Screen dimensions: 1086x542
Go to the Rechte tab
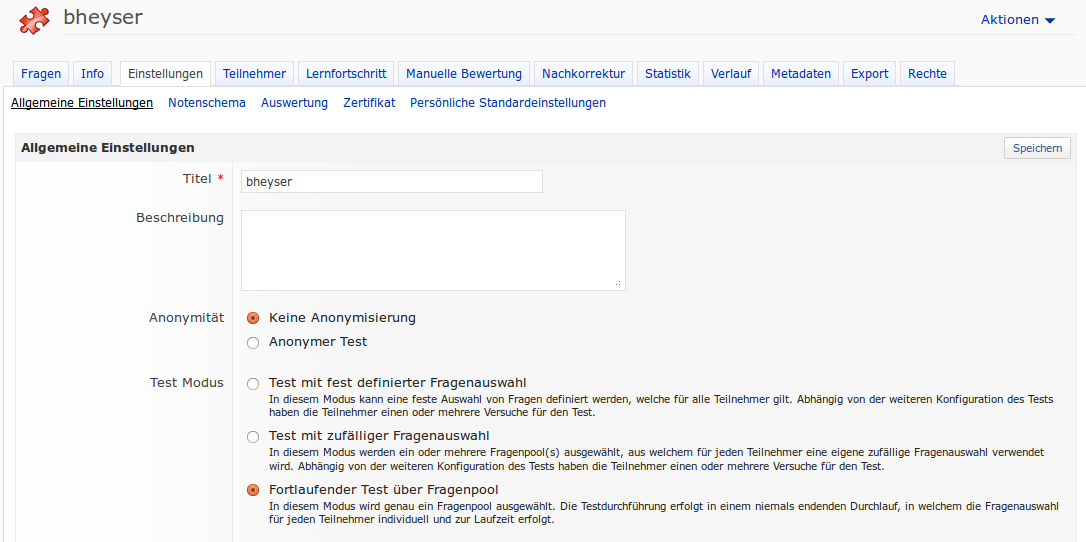[x=927, y=74]
